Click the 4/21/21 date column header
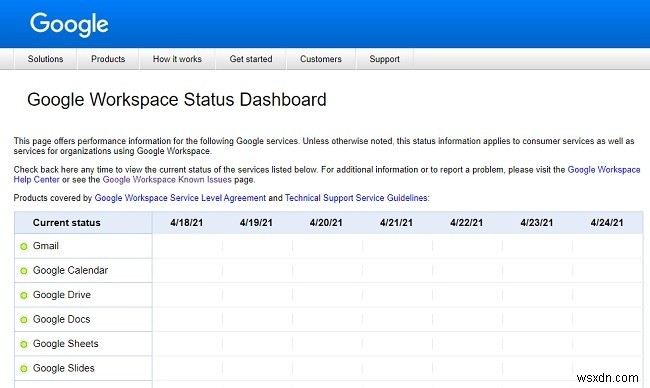Viewport: 650px width, 388px height. tap(396, 223)
